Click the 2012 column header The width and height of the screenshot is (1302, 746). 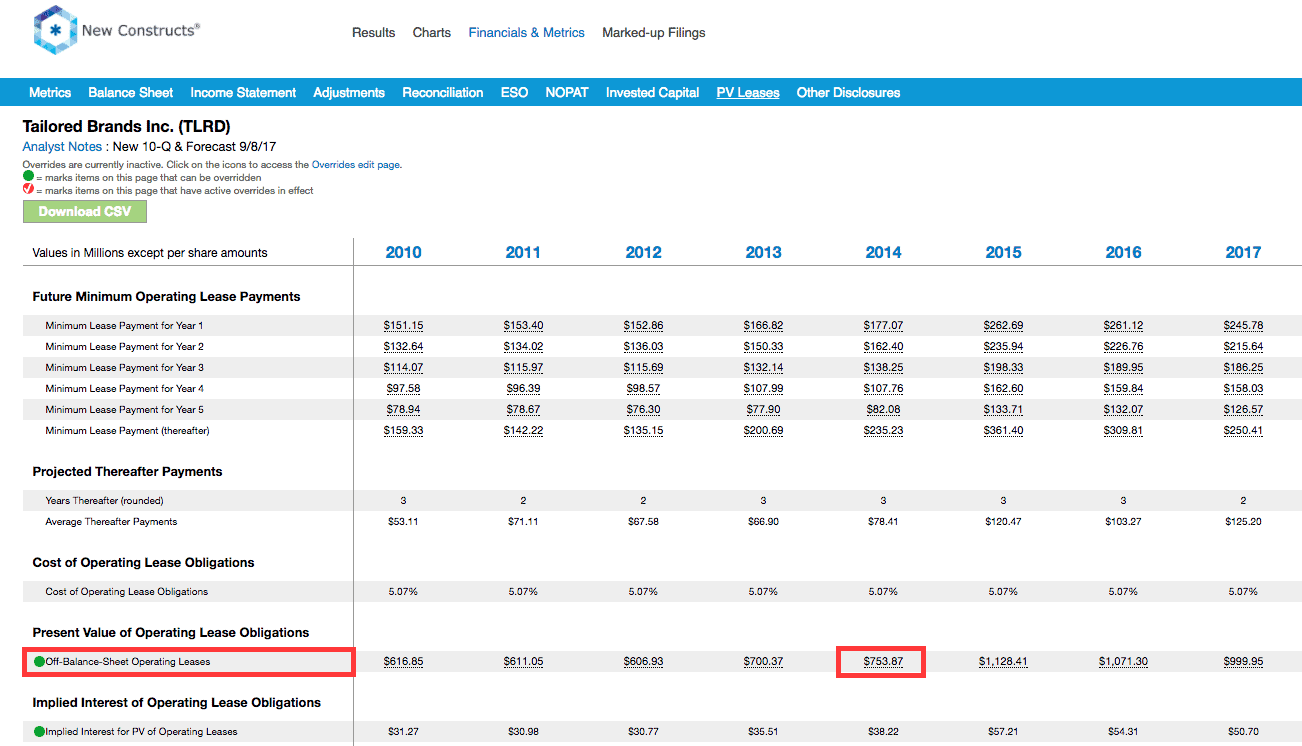tap(644, 253)
